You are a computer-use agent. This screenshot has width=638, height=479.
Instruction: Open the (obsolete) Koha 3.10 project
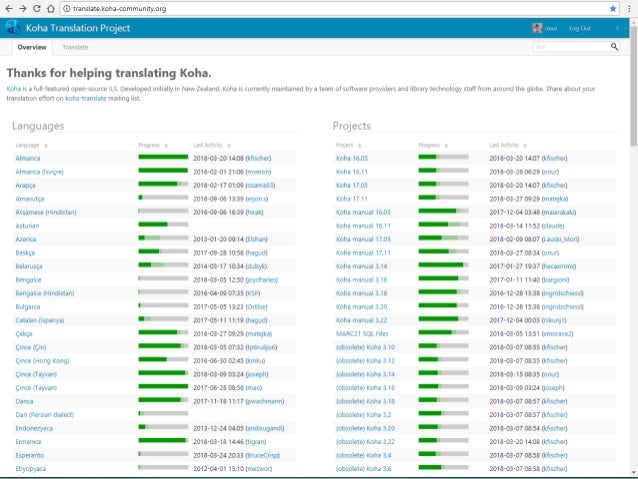coord(365,347)
